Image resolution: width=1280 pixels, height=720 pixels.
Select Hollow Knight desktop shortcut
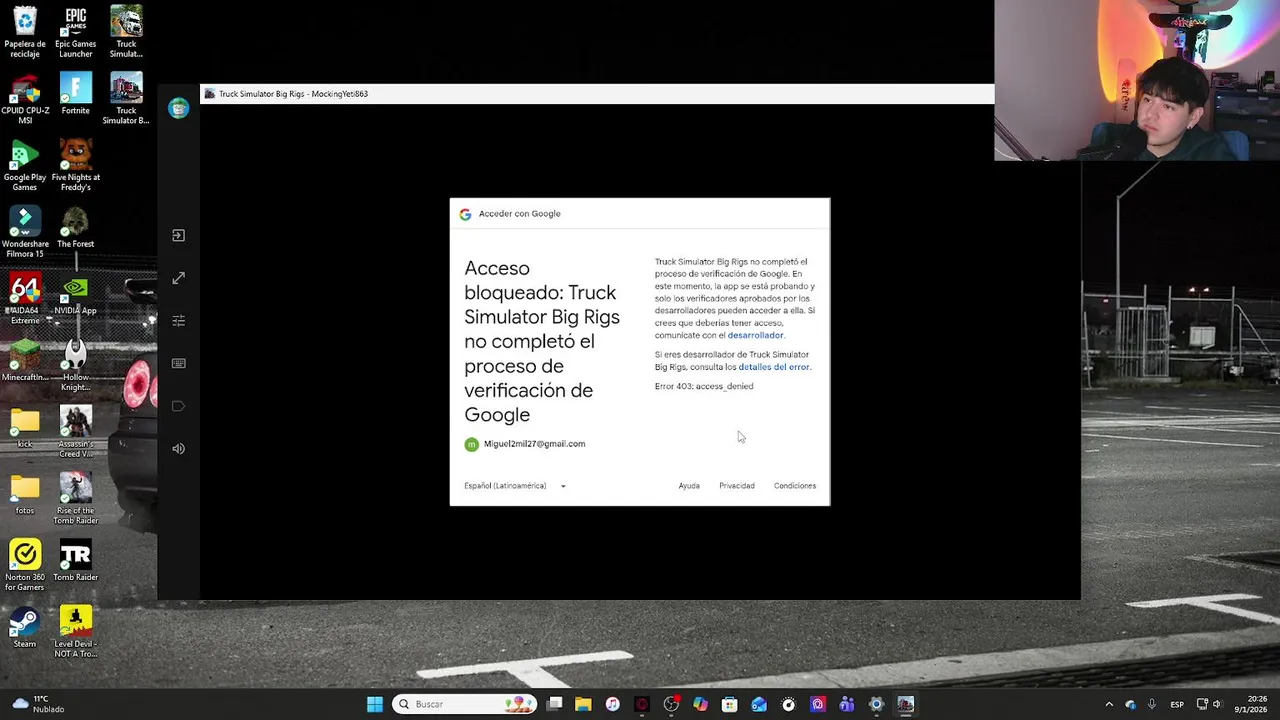pos(76,365)
